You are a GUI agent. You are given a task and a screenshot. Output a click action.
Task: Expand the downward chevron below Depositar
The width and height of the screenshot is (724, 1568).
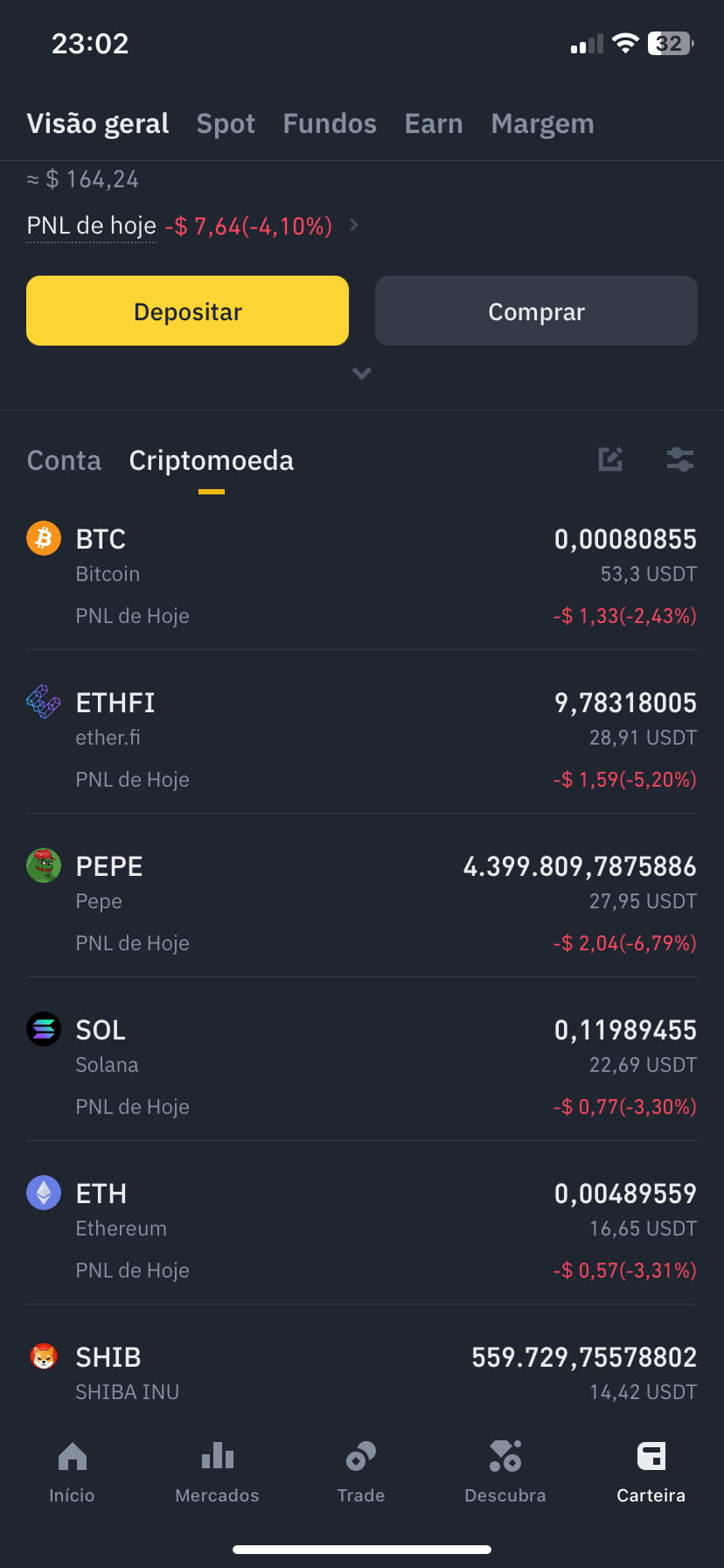[x=361, y=374]
